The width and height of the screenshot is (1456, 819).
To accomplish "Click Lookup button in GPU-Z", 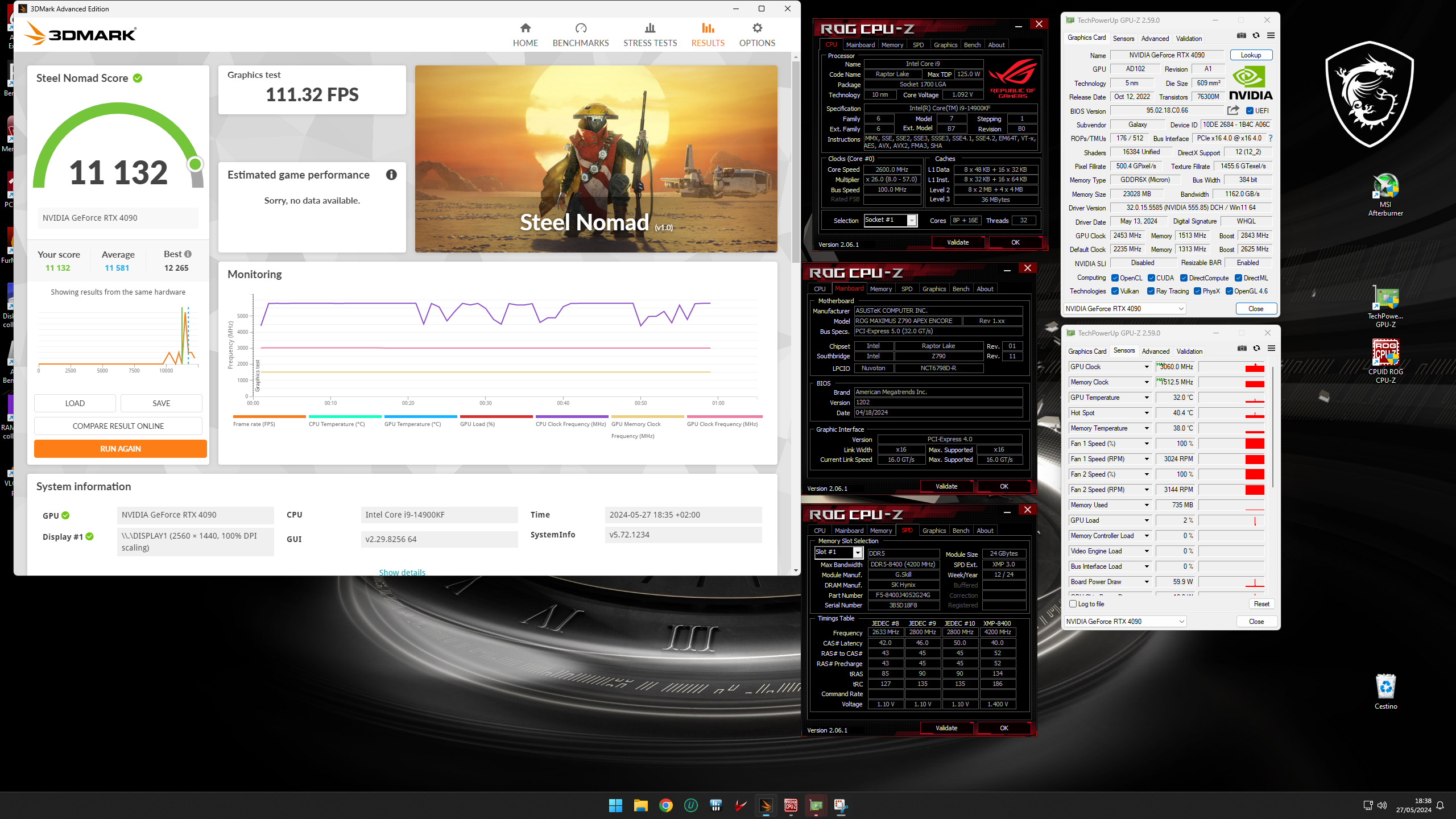I will coord(1251,55).
